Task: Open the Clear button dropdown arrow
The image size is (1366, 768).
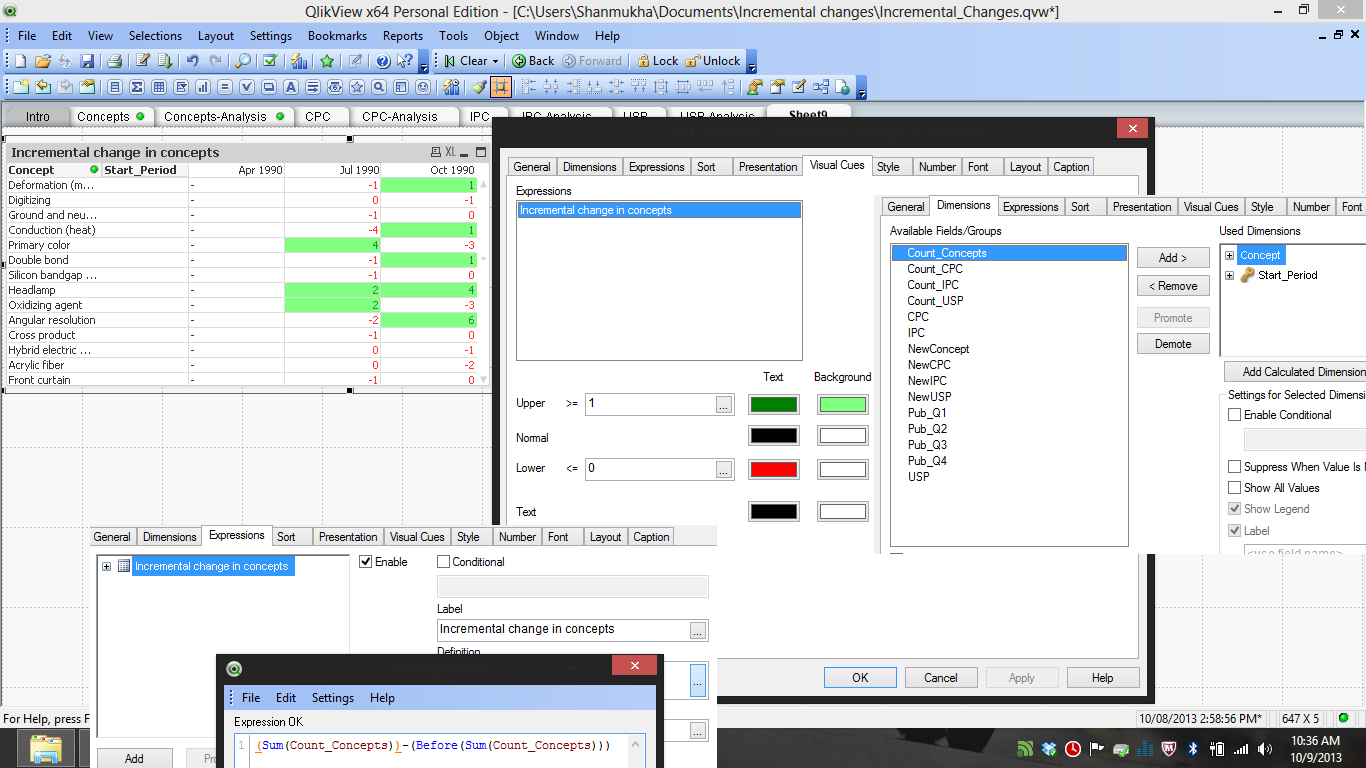Action: click(x=496, y=61)
